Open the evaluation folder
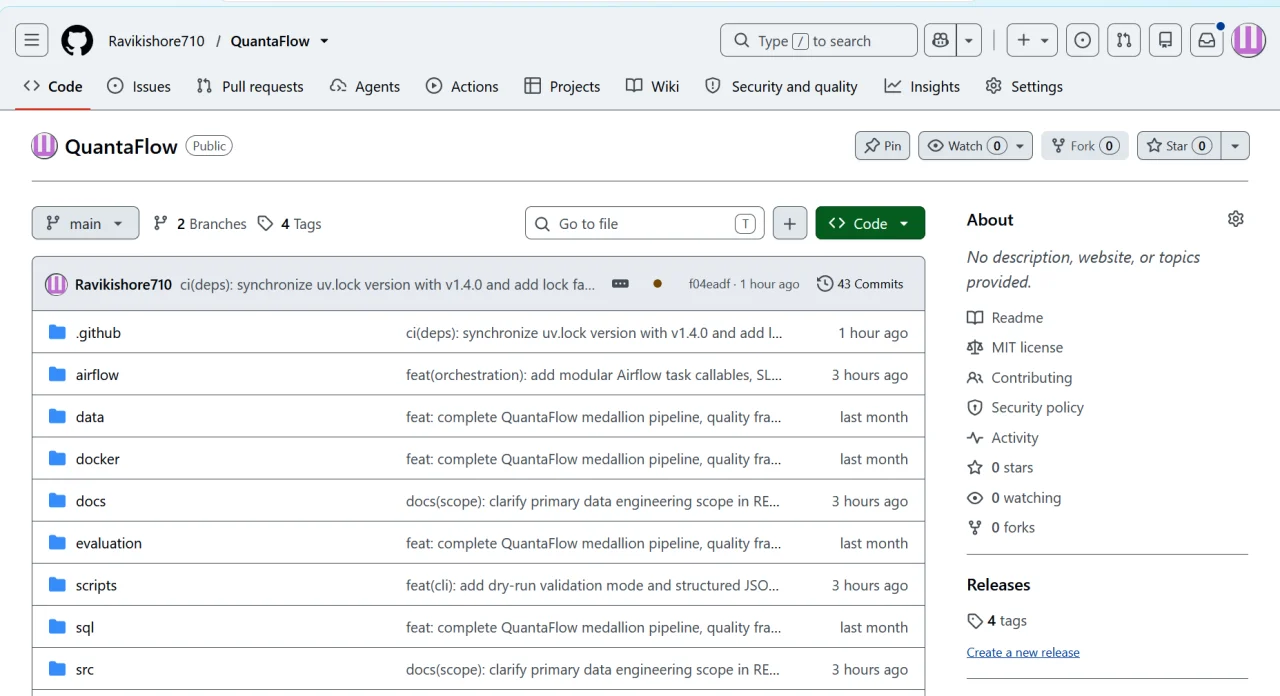 click(109, 543)
